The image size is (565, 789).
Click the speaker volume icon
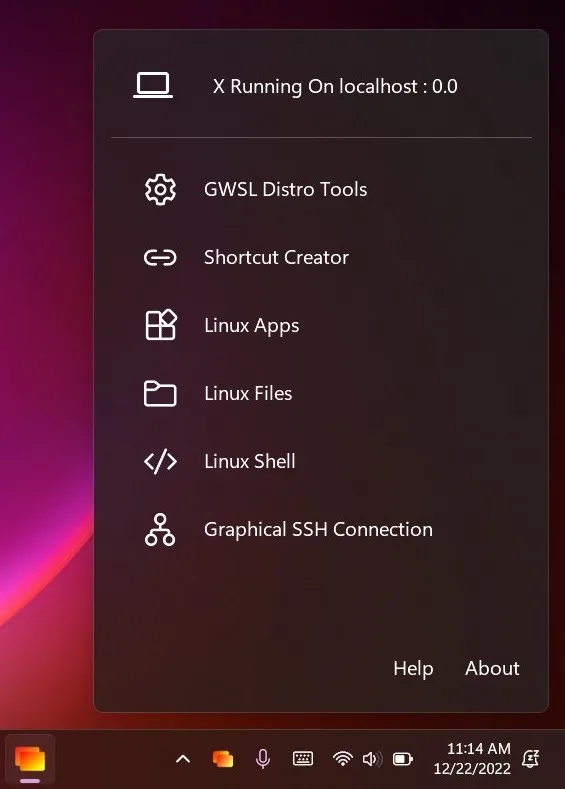pos(372,759)
